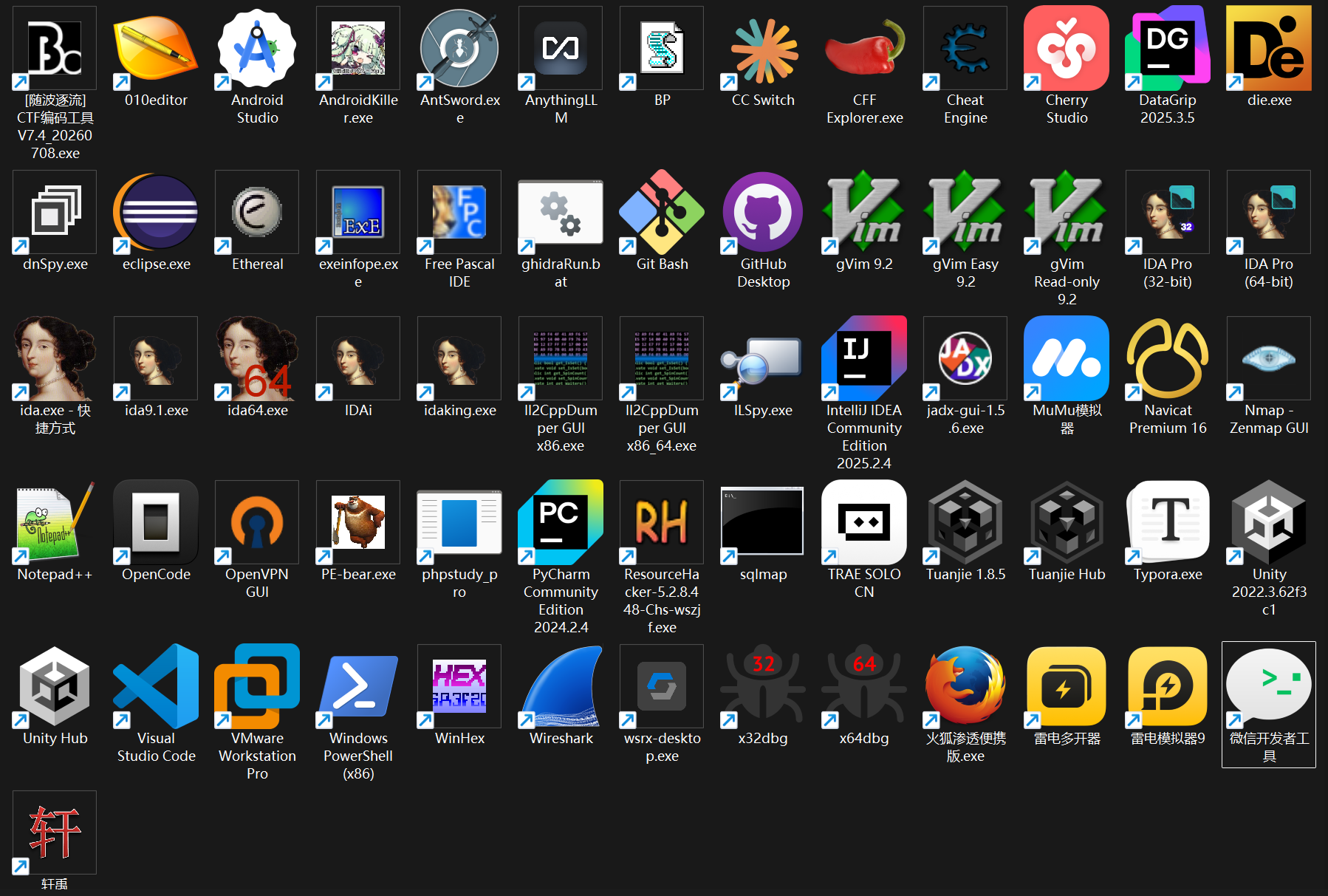Viewport: 1328px width, 896px height.
Task: Select the dnSpy.exe shortcut
Action: click(55, 212)
